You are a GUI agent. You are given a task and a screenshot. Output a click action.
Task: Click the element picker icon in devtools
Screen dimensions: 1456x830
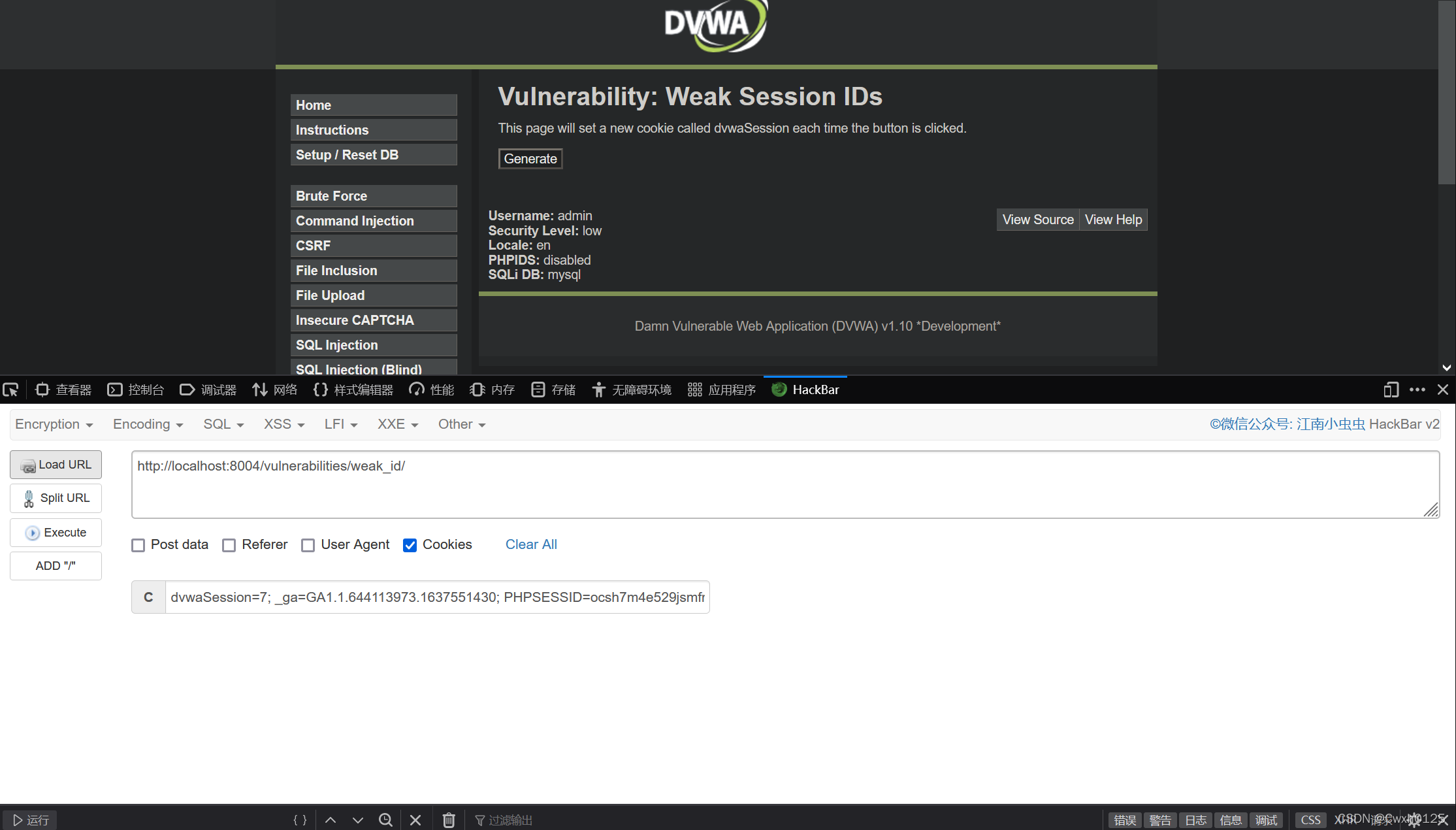[x=11, y=390]
